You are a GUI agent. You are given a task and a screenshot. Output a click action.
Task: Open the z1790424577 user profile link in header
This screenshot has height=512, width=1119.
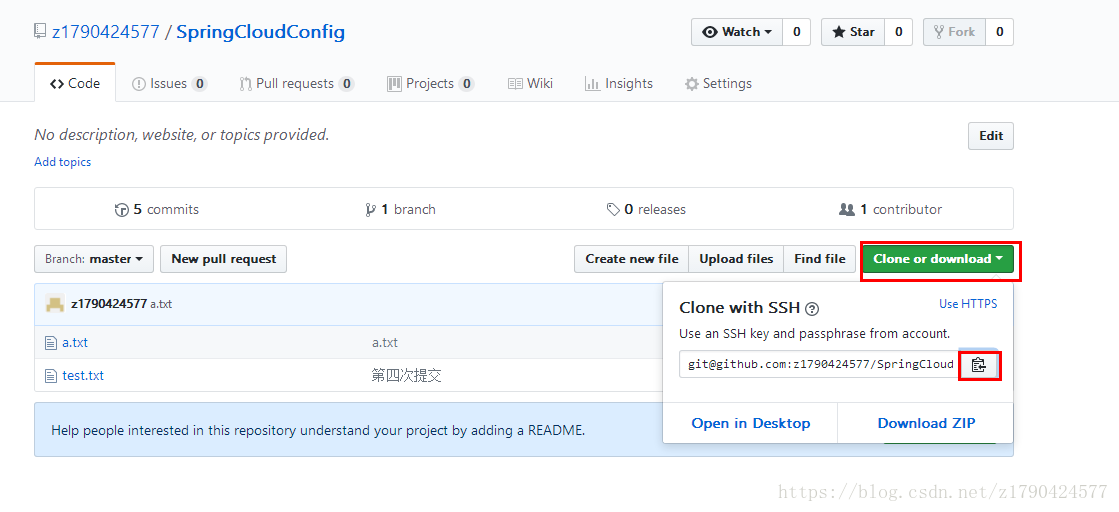106,31
